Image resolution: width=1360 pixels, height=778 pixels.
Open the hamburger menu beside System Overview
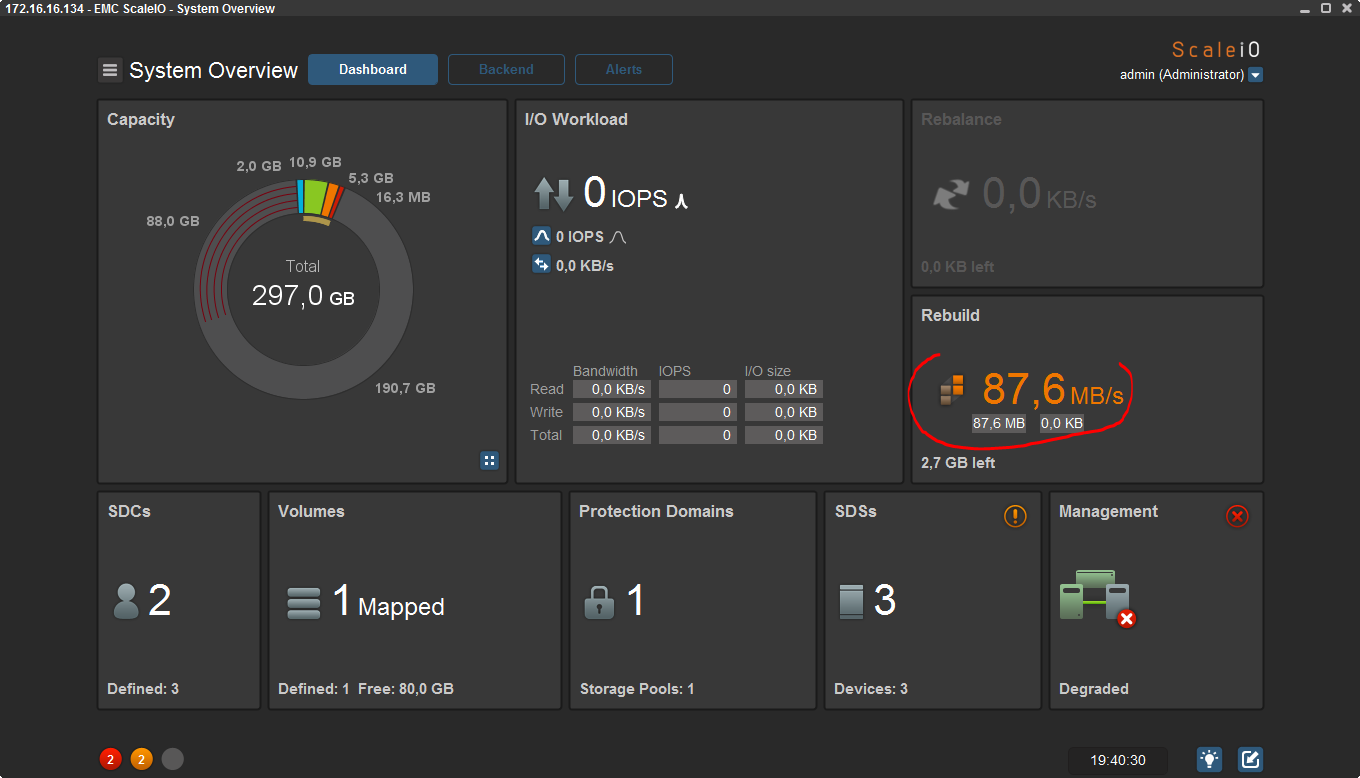point(110,70)
